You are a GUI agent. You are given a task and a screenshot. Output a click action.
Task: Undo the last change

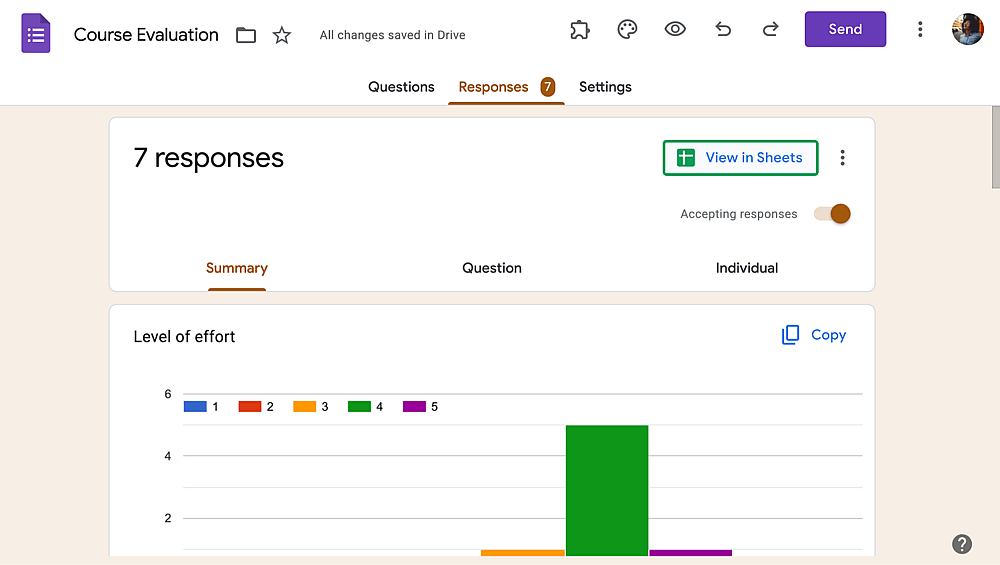pos(723,29)
